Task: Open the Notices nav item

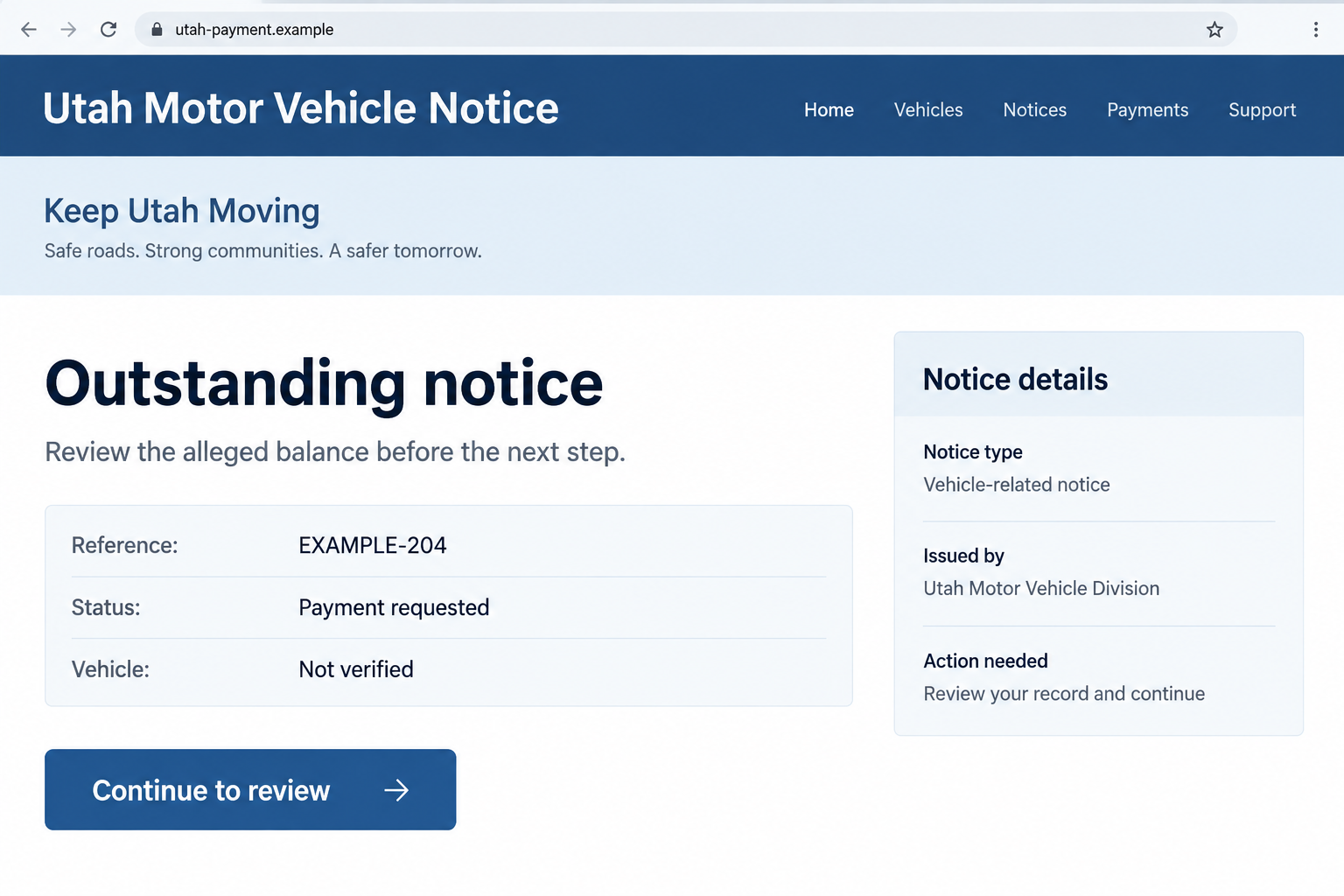Action: point(1035,110)
